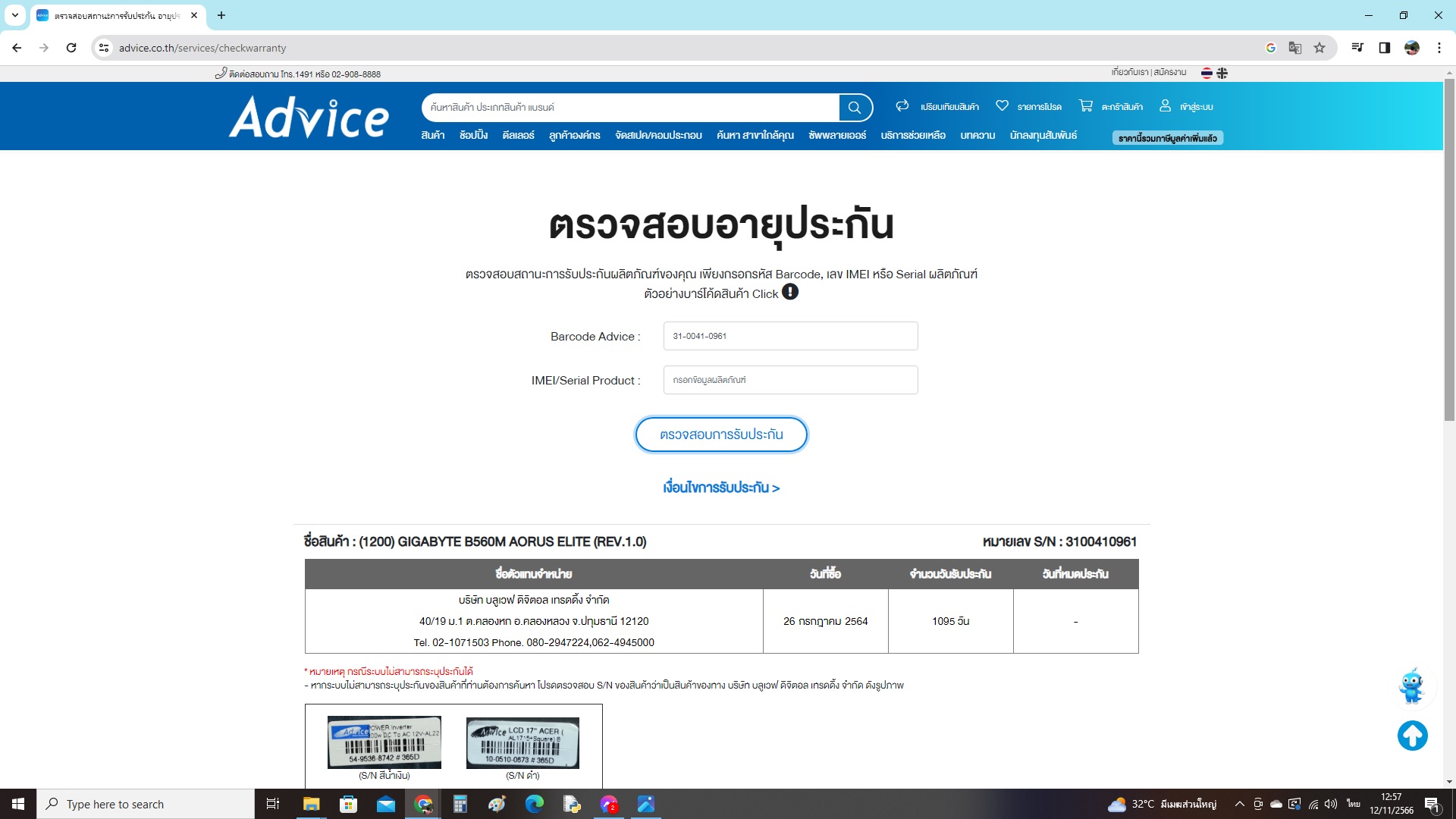Switch language with the Thai flag
This screenshot has width=1456, height=819.
(1207, 74)
